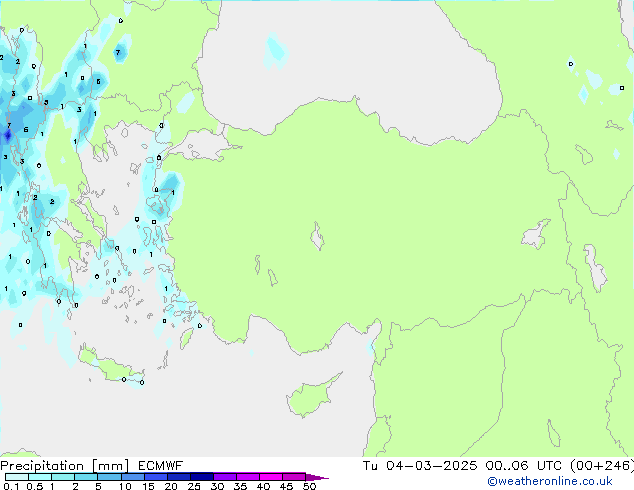The image size is (634, 490).
Task: Click the legend label '35'
Action: pyautogui.click(x=240, y=486)
